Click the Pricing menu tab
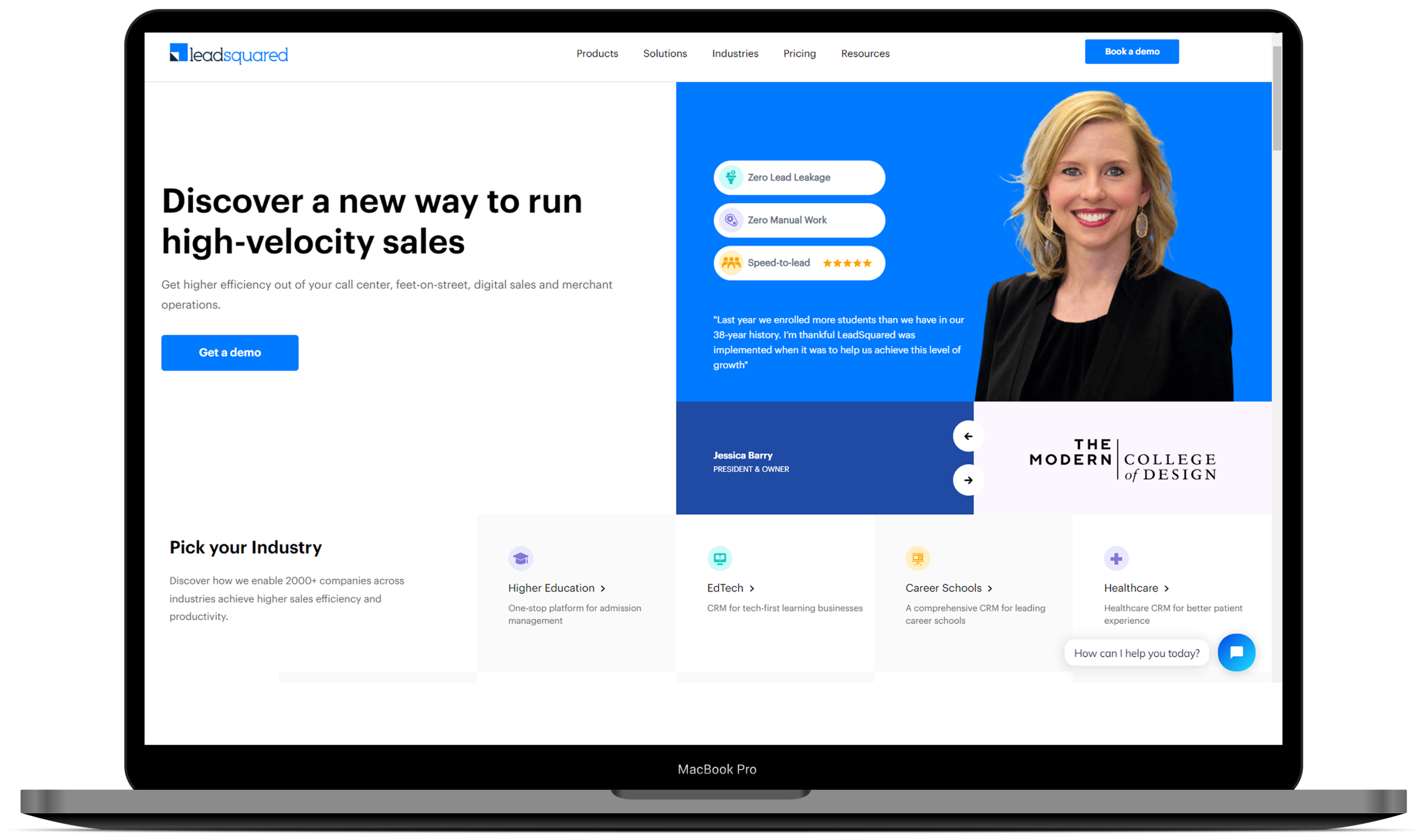Screen dimensions: 1426x840 coord(800,53)
